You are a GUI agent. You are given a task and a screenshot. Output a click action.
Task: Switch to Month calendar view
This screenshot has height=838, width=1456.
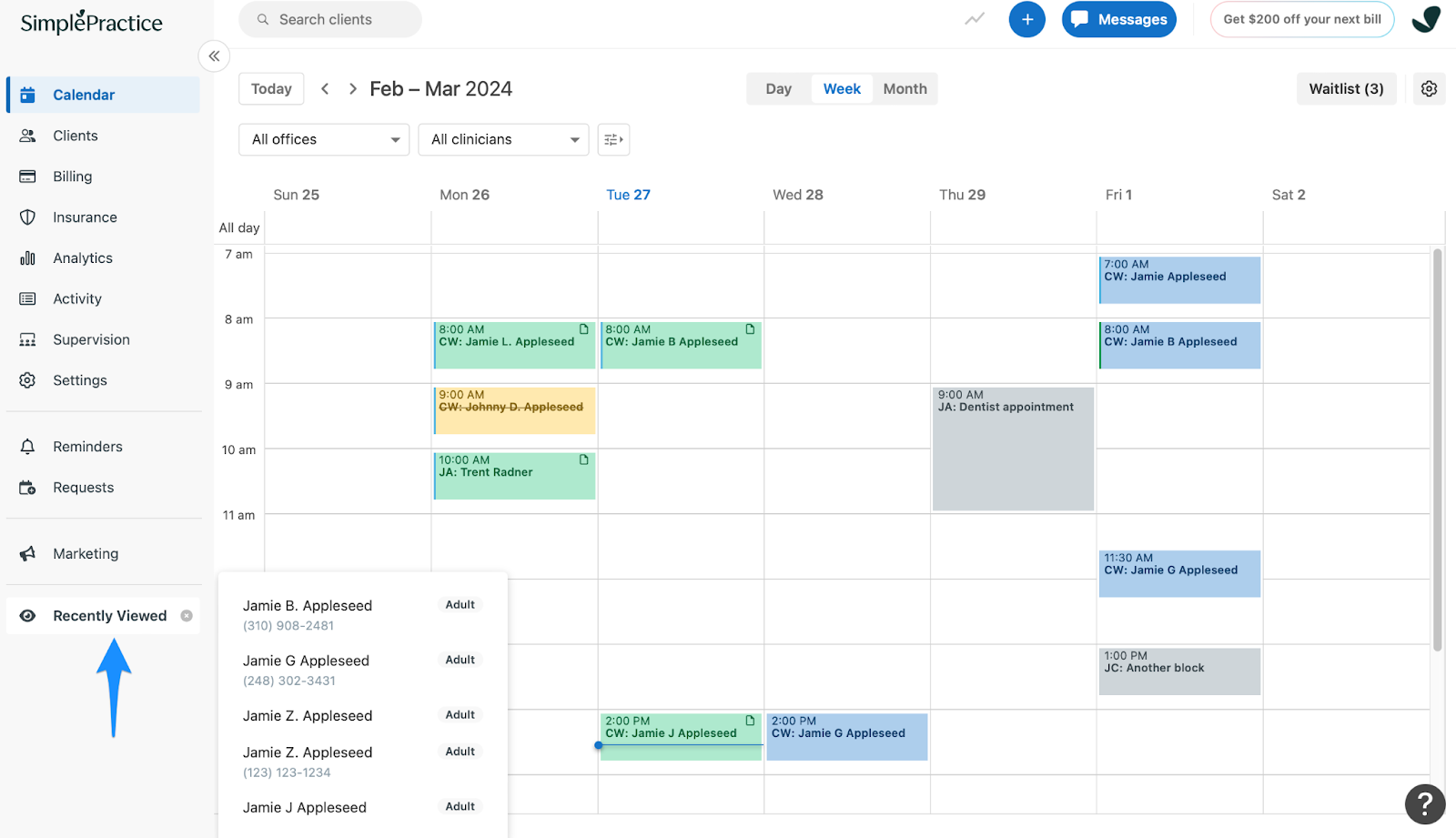(x=905, y=88)
